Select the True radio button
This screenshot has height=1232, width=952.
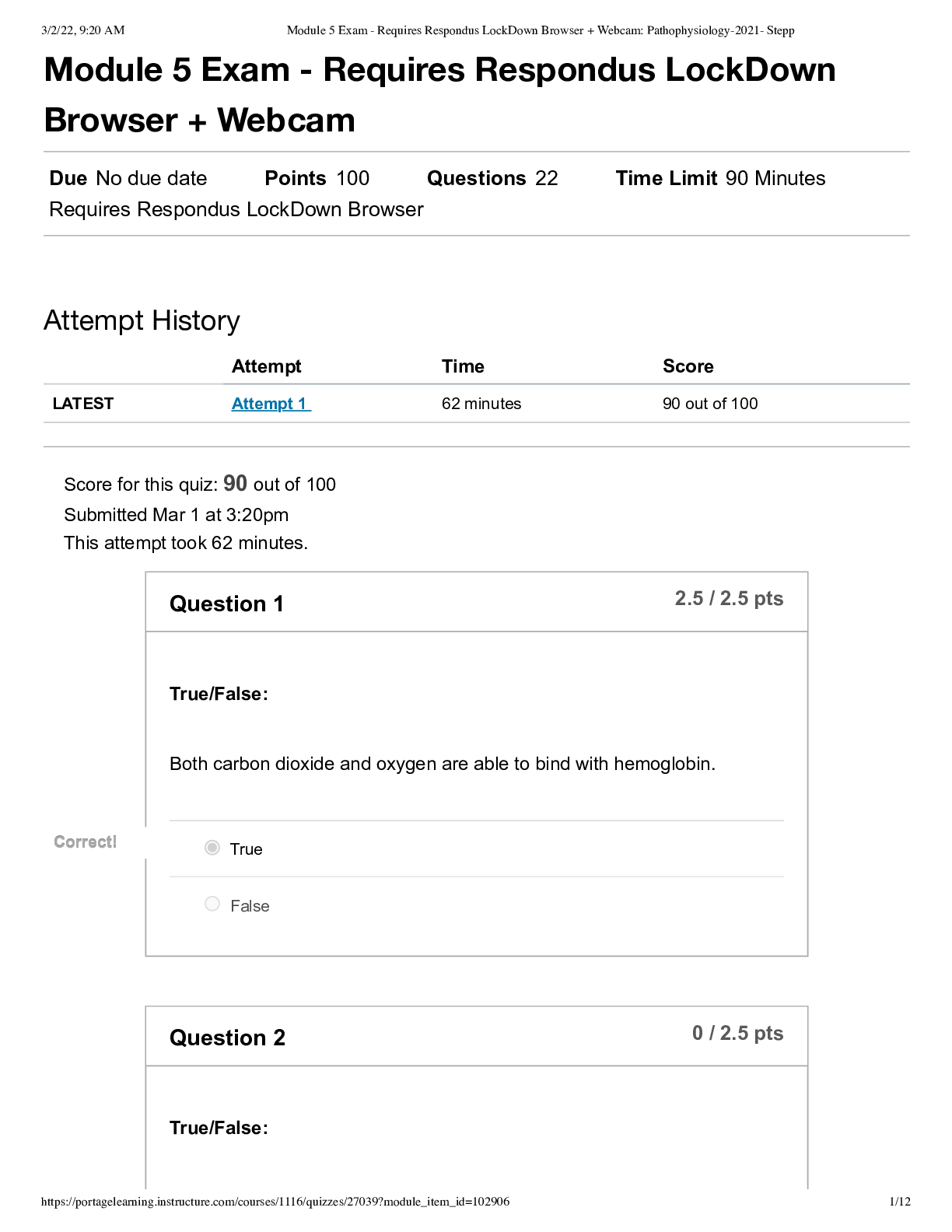212,848
